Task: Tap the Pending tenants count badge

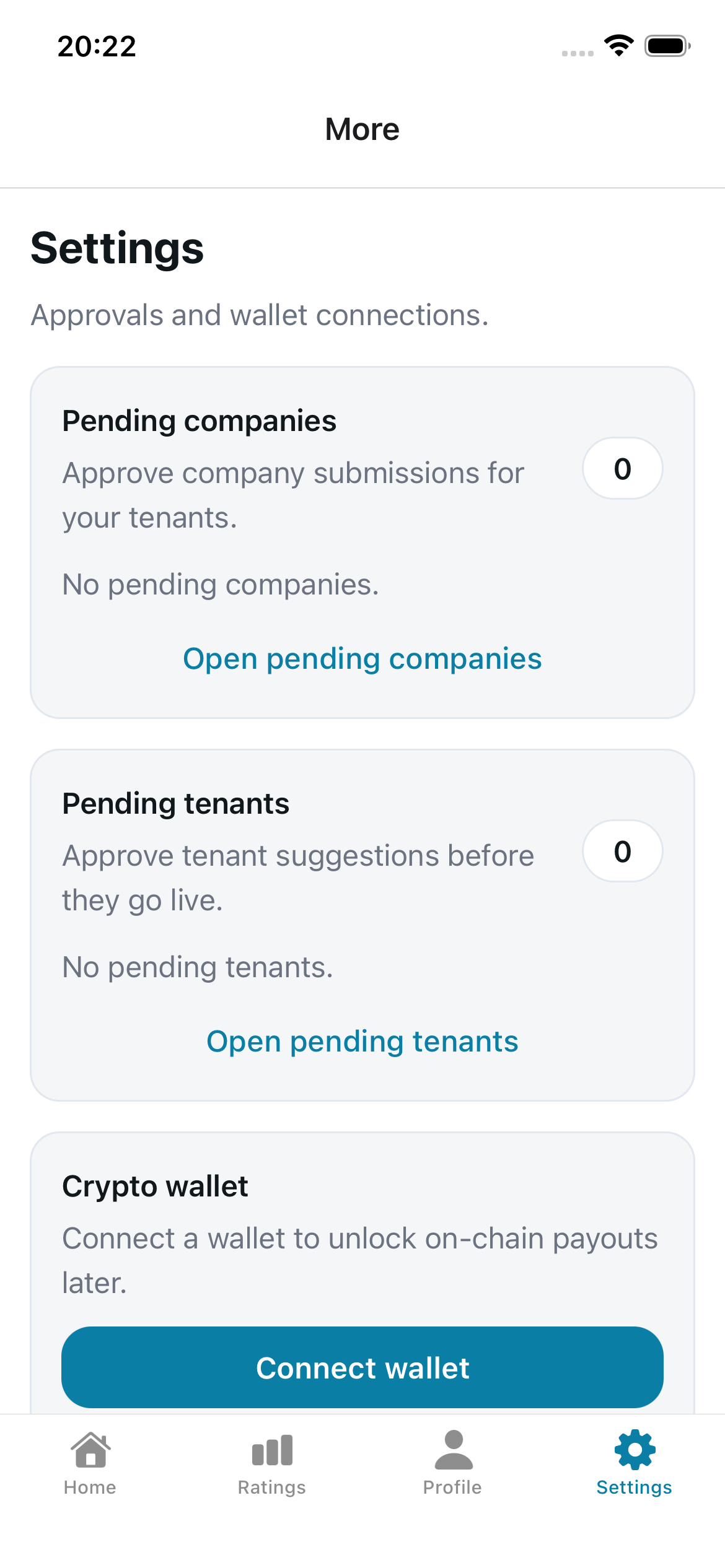Action: pos(622,852)
